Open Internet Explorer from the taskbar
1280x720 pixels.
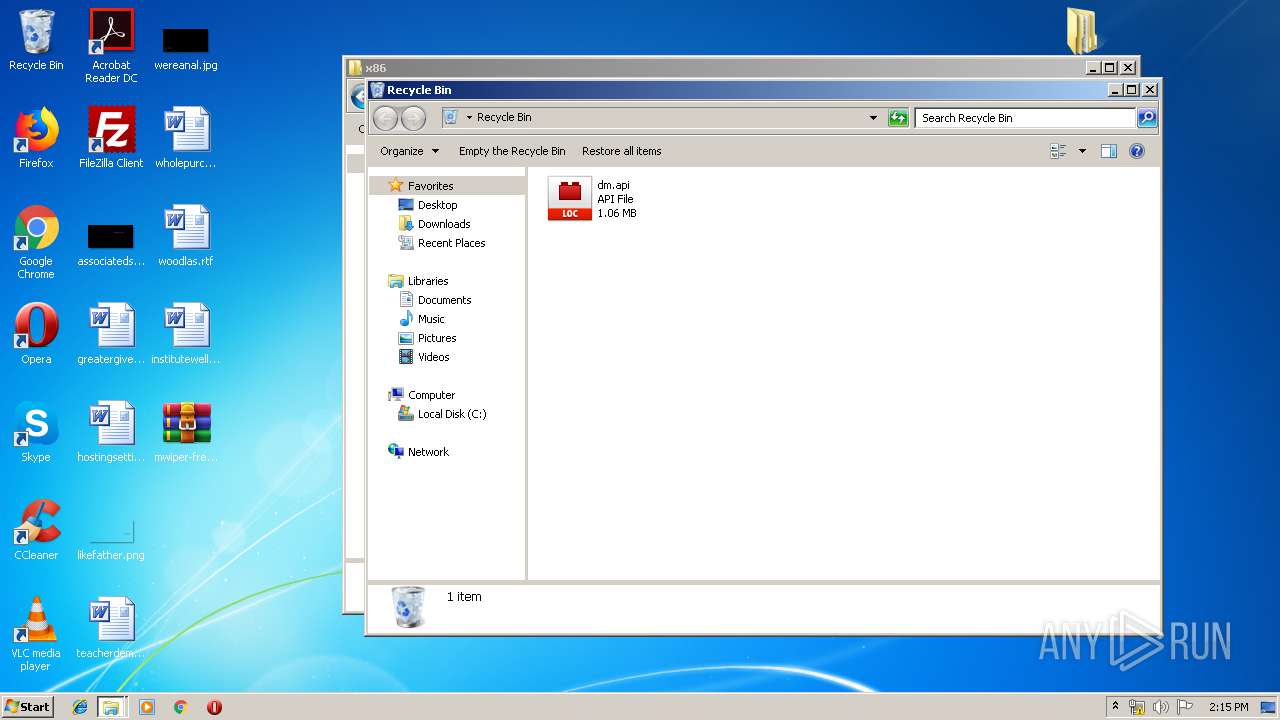[80, 707]
